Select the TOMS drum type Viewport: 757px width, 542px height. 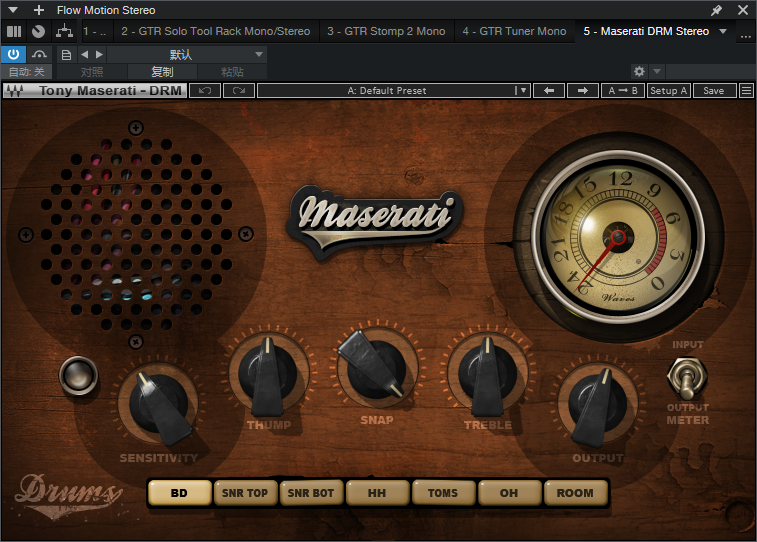click(443, 493)
